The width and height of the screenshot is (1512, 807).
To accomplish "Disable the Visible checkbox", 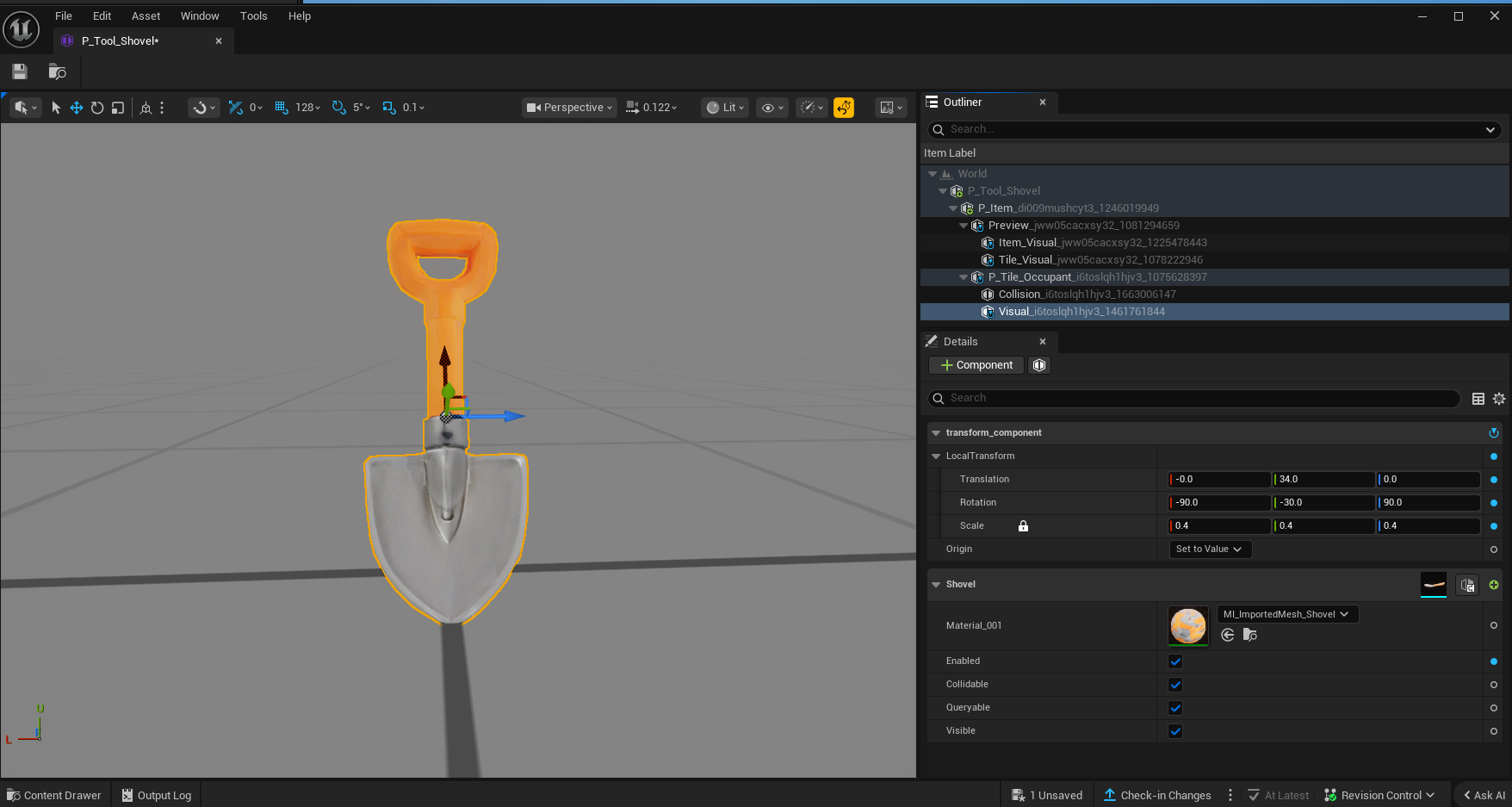I will pyautogui.click(x=1175, y=731).
